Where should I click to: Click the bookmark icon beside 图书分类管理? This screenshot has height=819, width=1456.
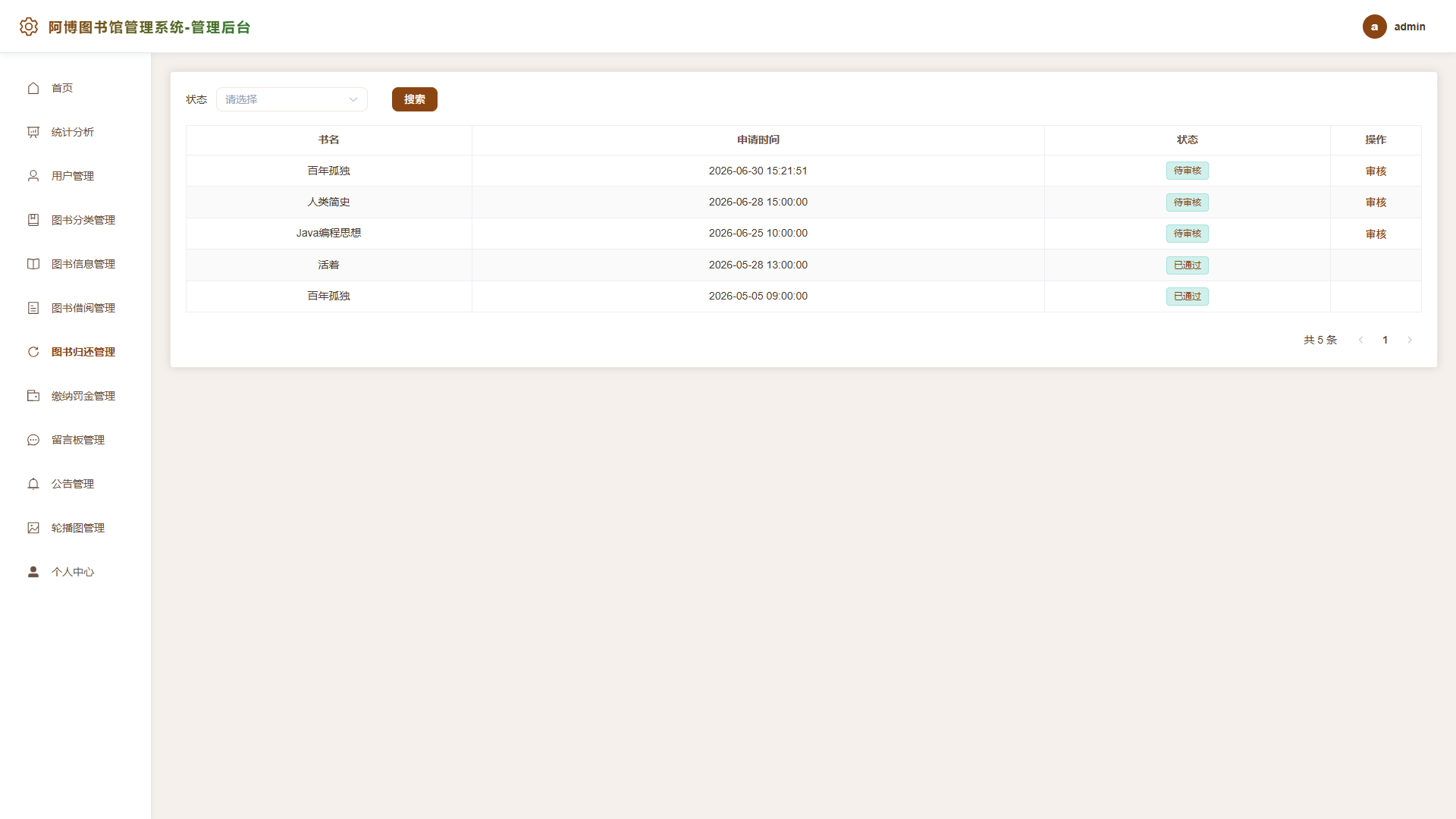pos(33,220)
